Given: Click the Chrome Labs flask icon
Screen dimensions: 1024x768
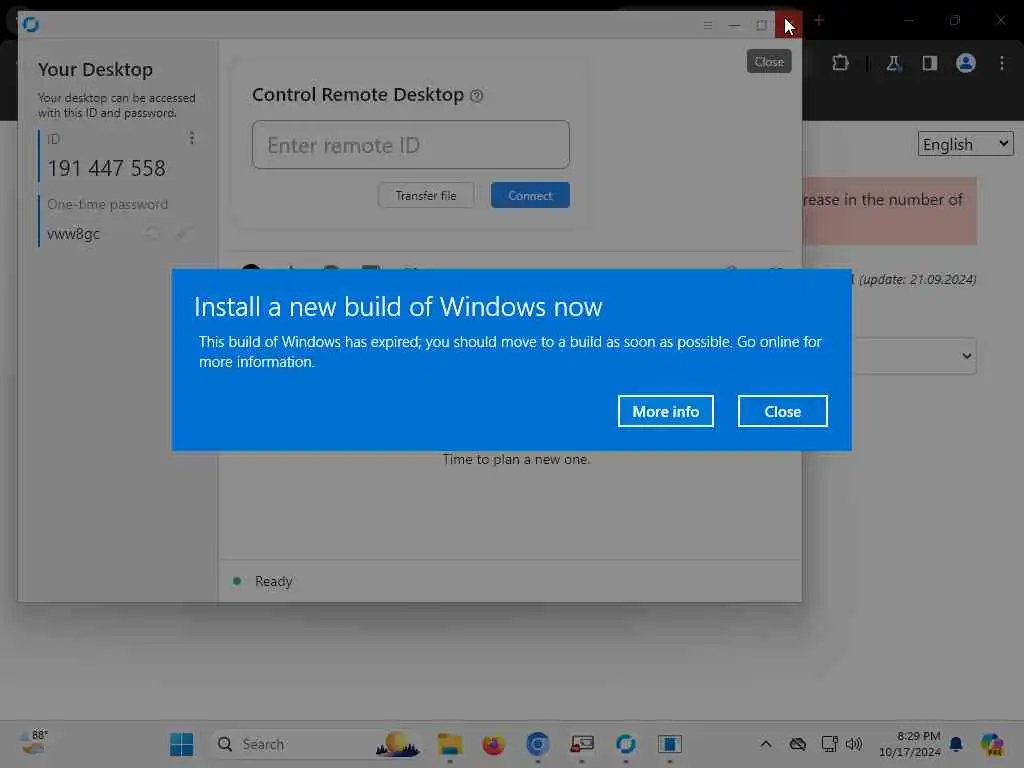Looking at the screenshot, I should point(893,63).
